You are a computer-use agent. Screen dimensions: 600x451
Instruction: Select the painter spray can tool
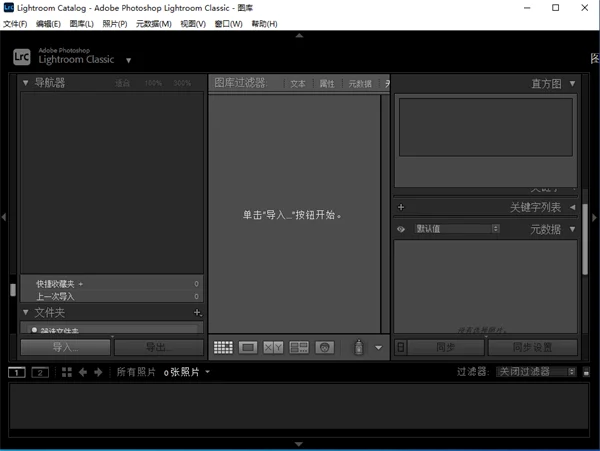click(359, 347)
